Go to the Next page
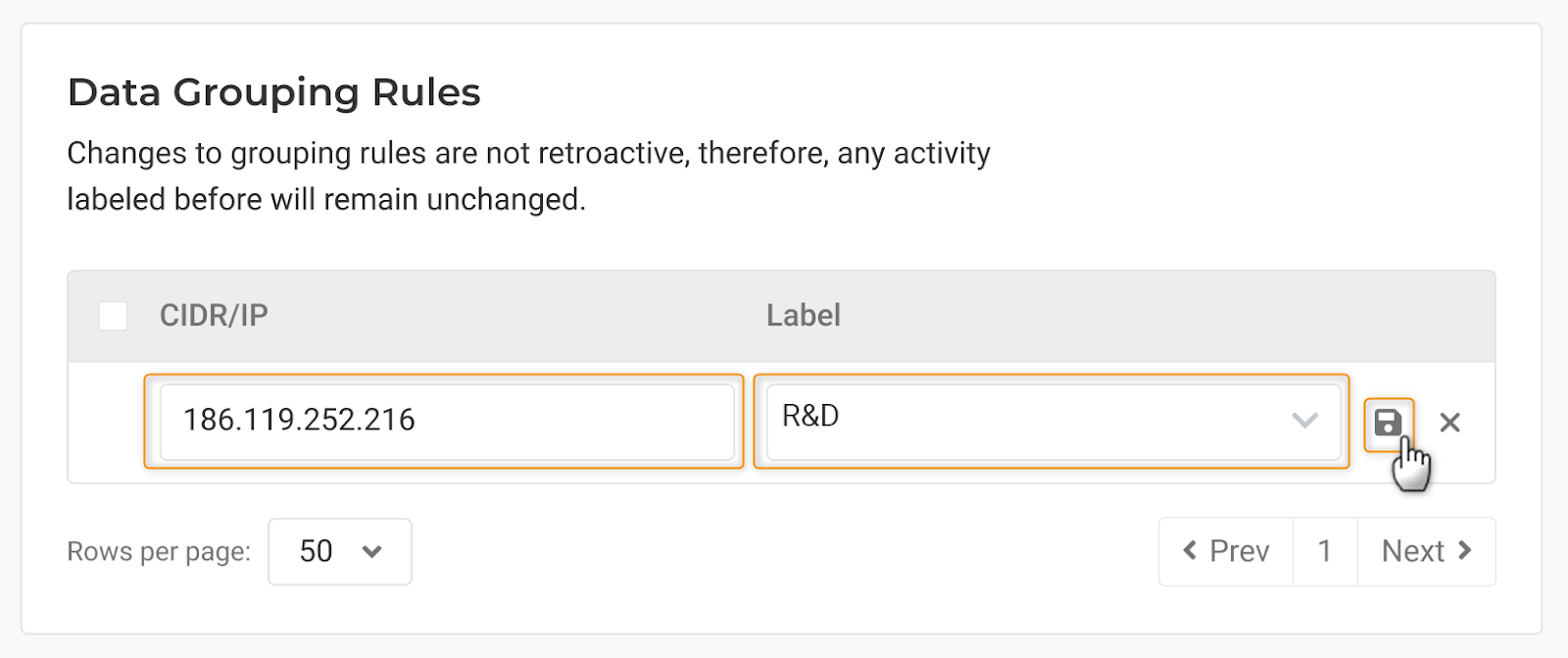Viewport: 1568px width, 658px height. click(1426, 551)
